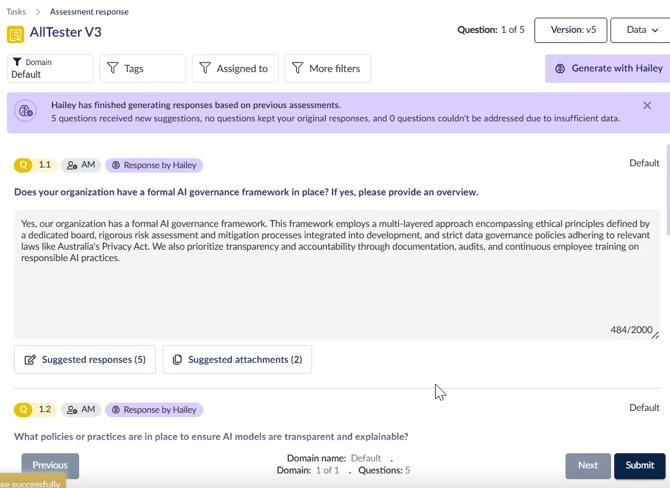Click the AM assignee icon on question 1.1
This screenshot has height=488, width=670.
click(x=80, y=165)
